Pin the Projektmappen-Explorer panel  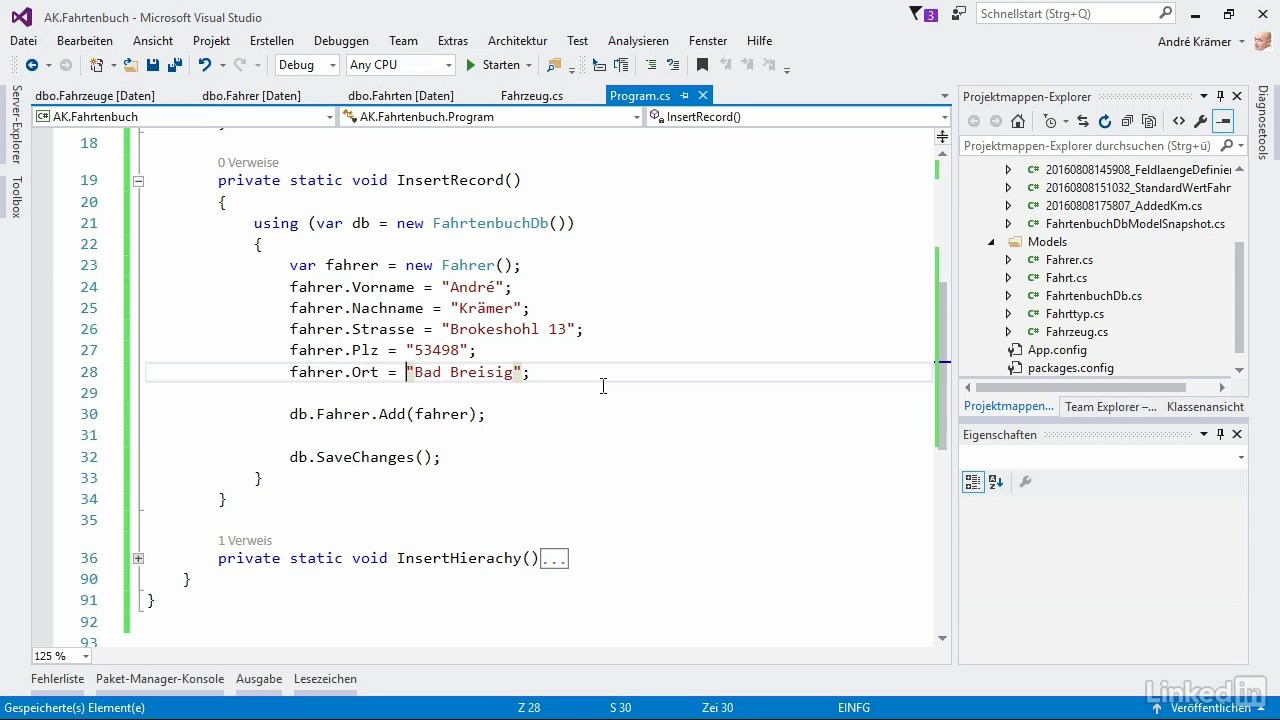[x=1220, y=96]
